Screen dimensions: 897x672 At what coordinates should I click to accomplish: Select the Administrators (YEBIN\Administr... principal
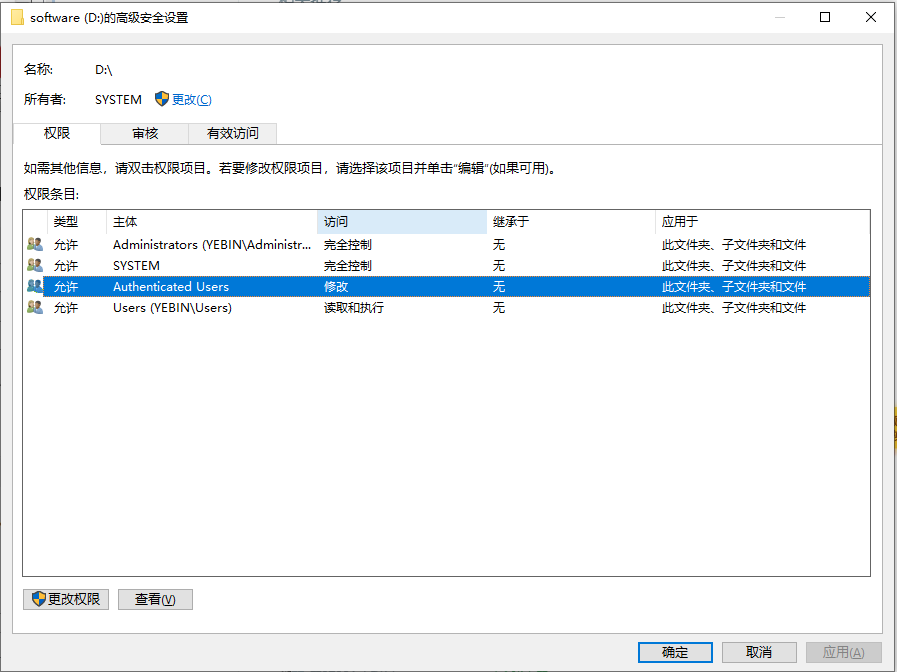point(212,245)
